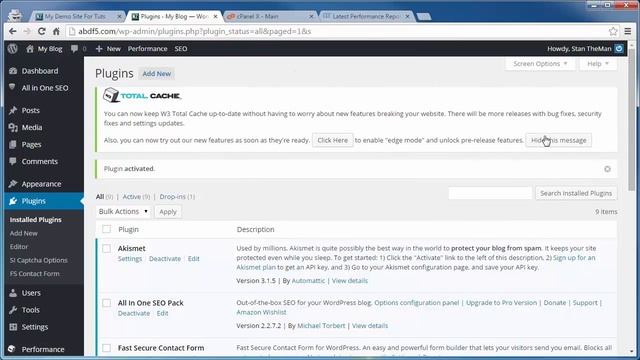View details for Akismet
This screenshot has width=640, height=360.
point(350,281)
